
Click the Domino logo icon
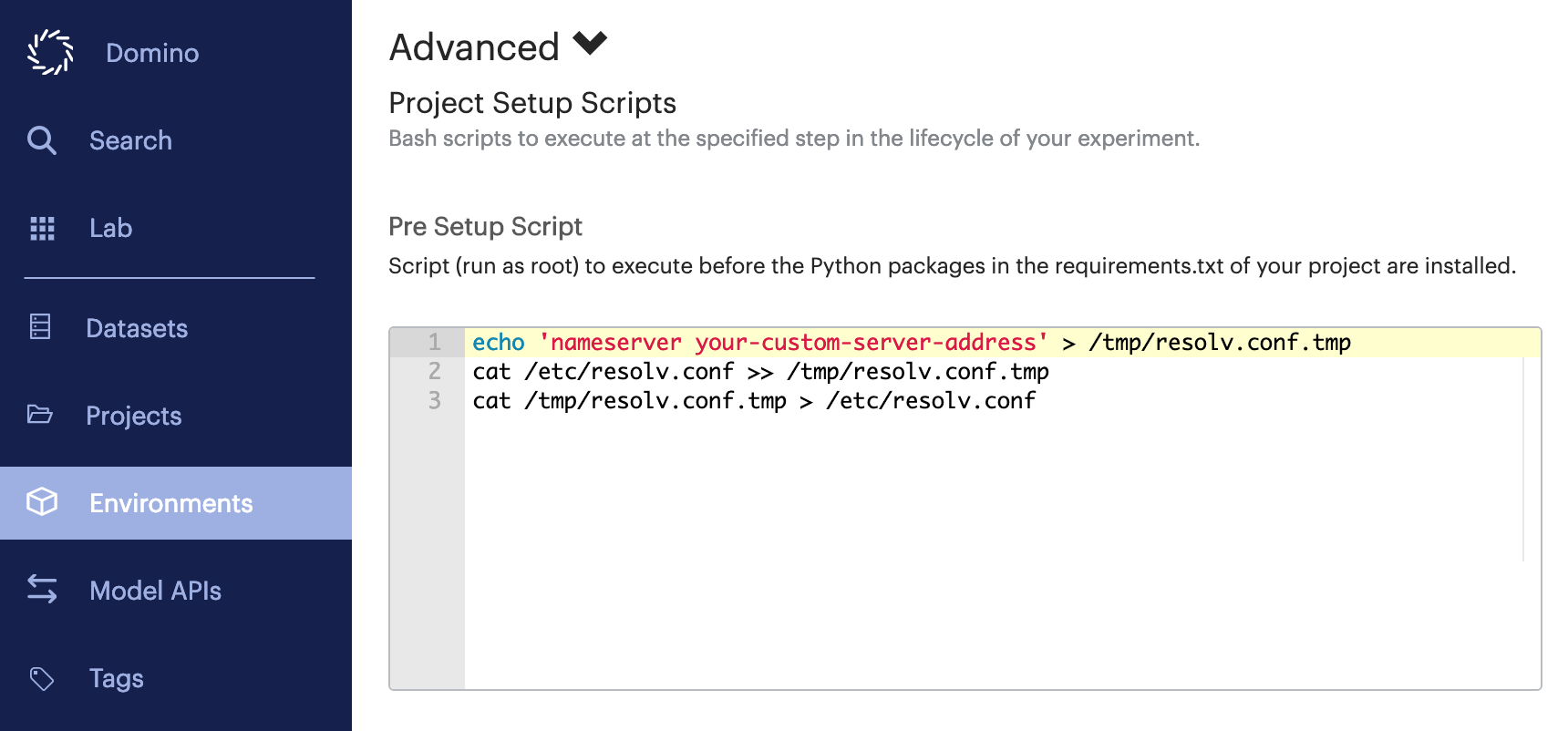click(50, 52)
